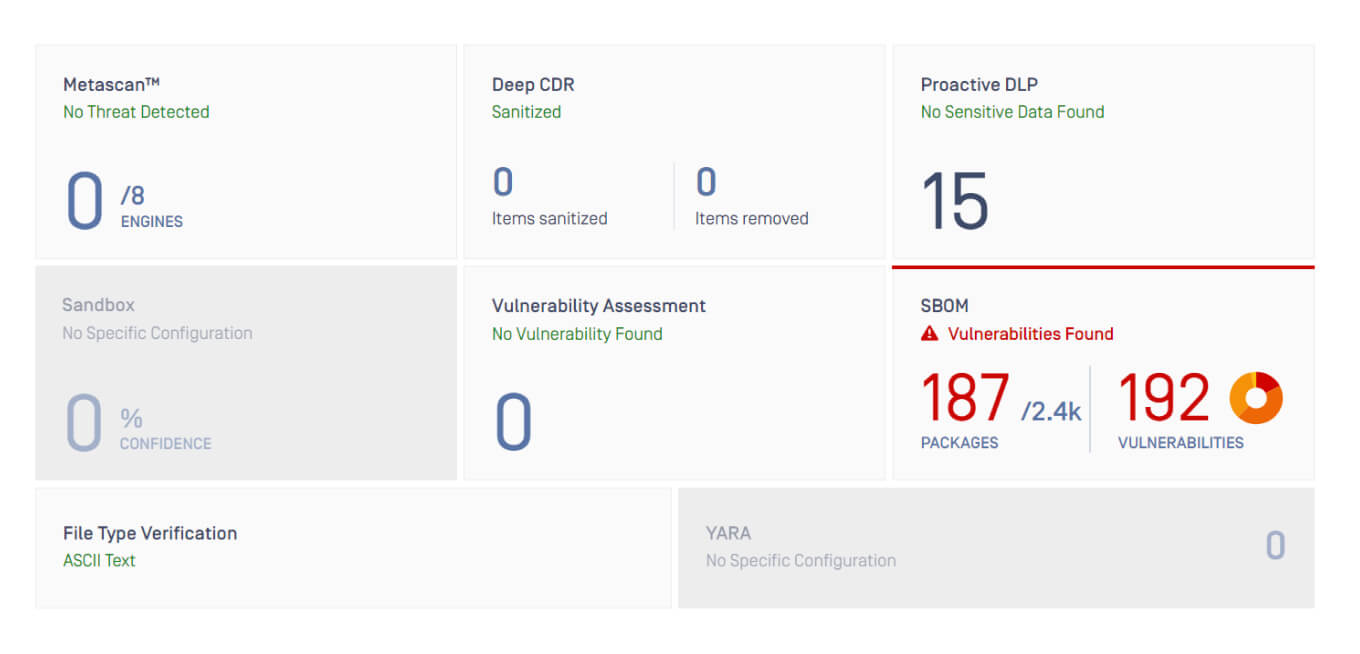This screenshot has width=1360, height=654.
Task: Select the Deep CDR card title
Action: click(x=533, y=85)
